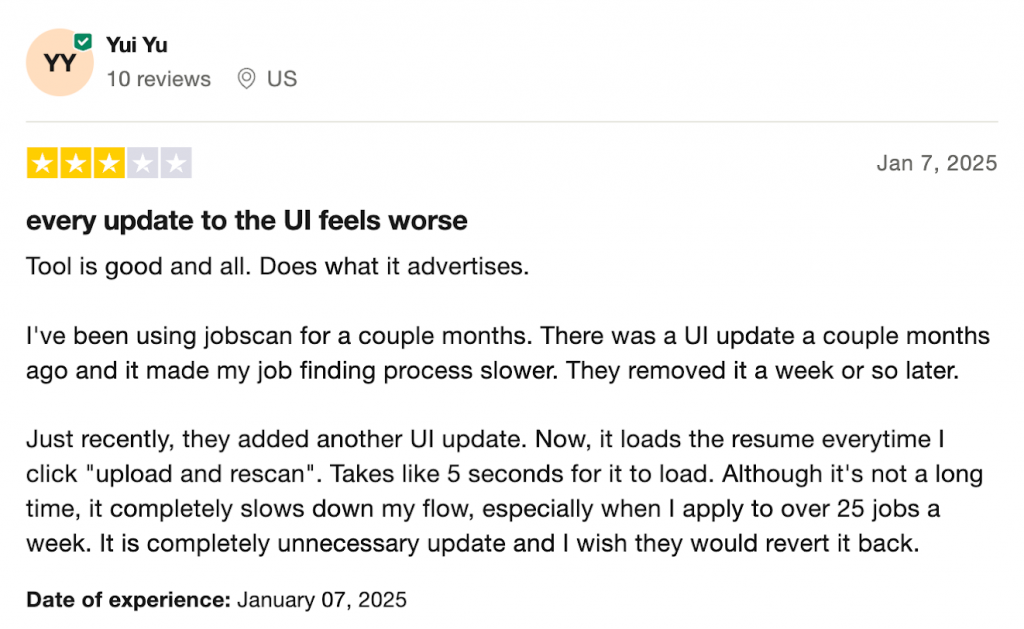Viewport: 1024px width, 629px height.
Task: Open the "every update to the UI feels worse" title
Action: coord(247,220)
